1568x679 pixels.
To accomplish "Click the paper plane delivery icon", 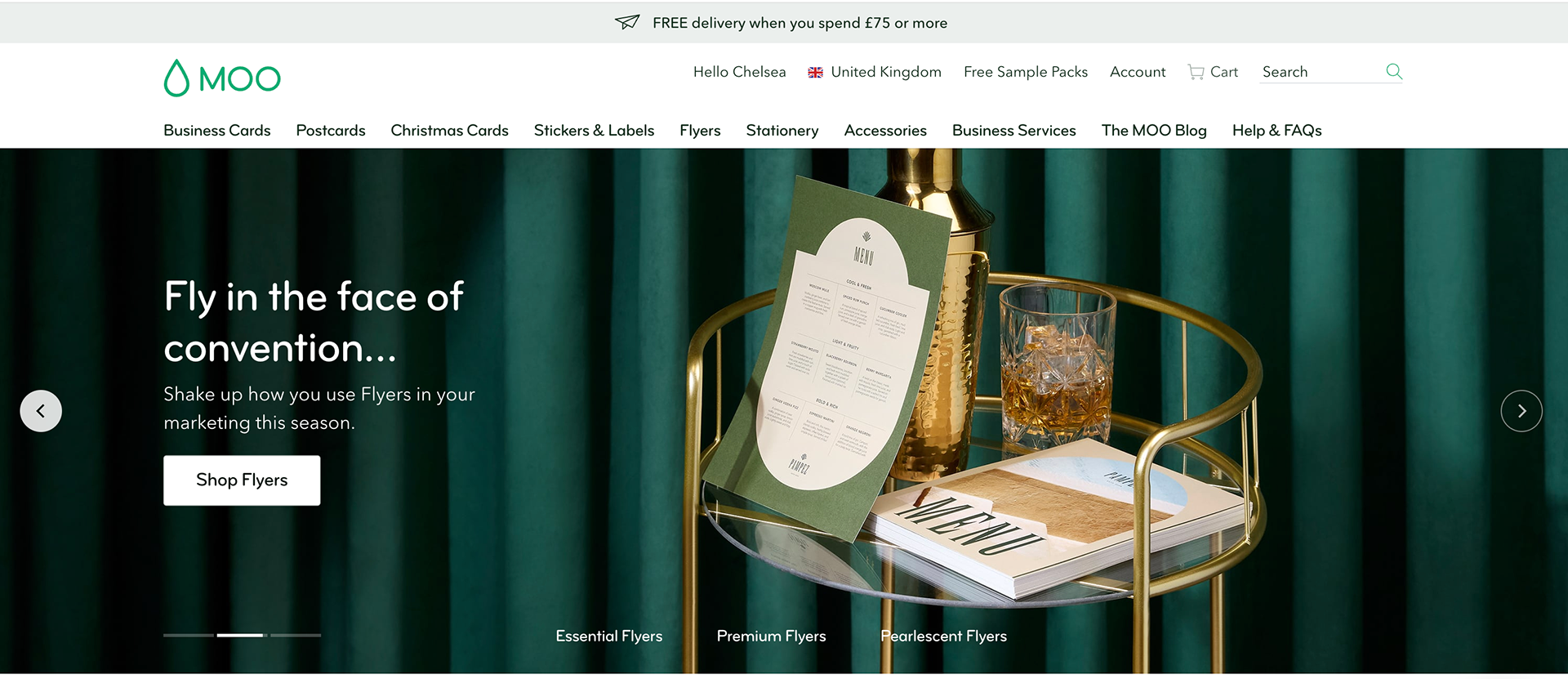I will [627, 22].
